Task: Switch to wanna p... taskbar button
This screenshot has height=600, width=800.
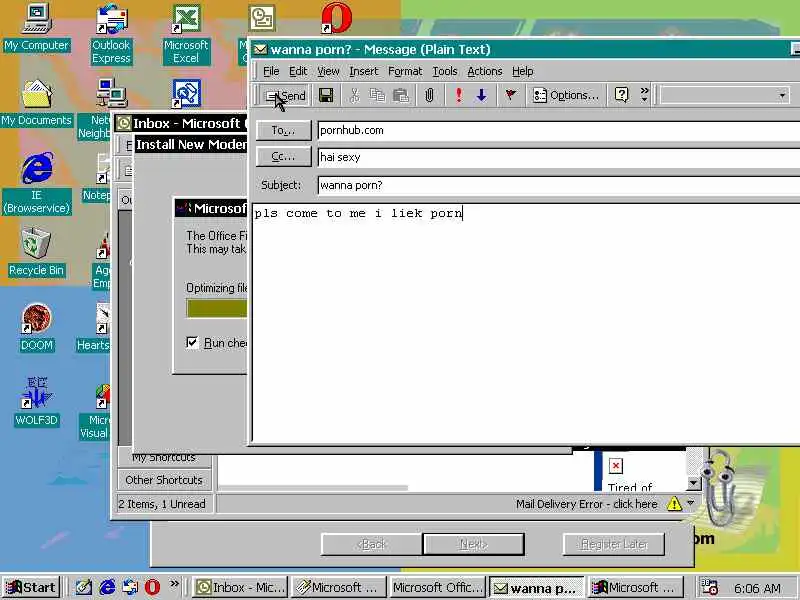Action: click(537, 588)
